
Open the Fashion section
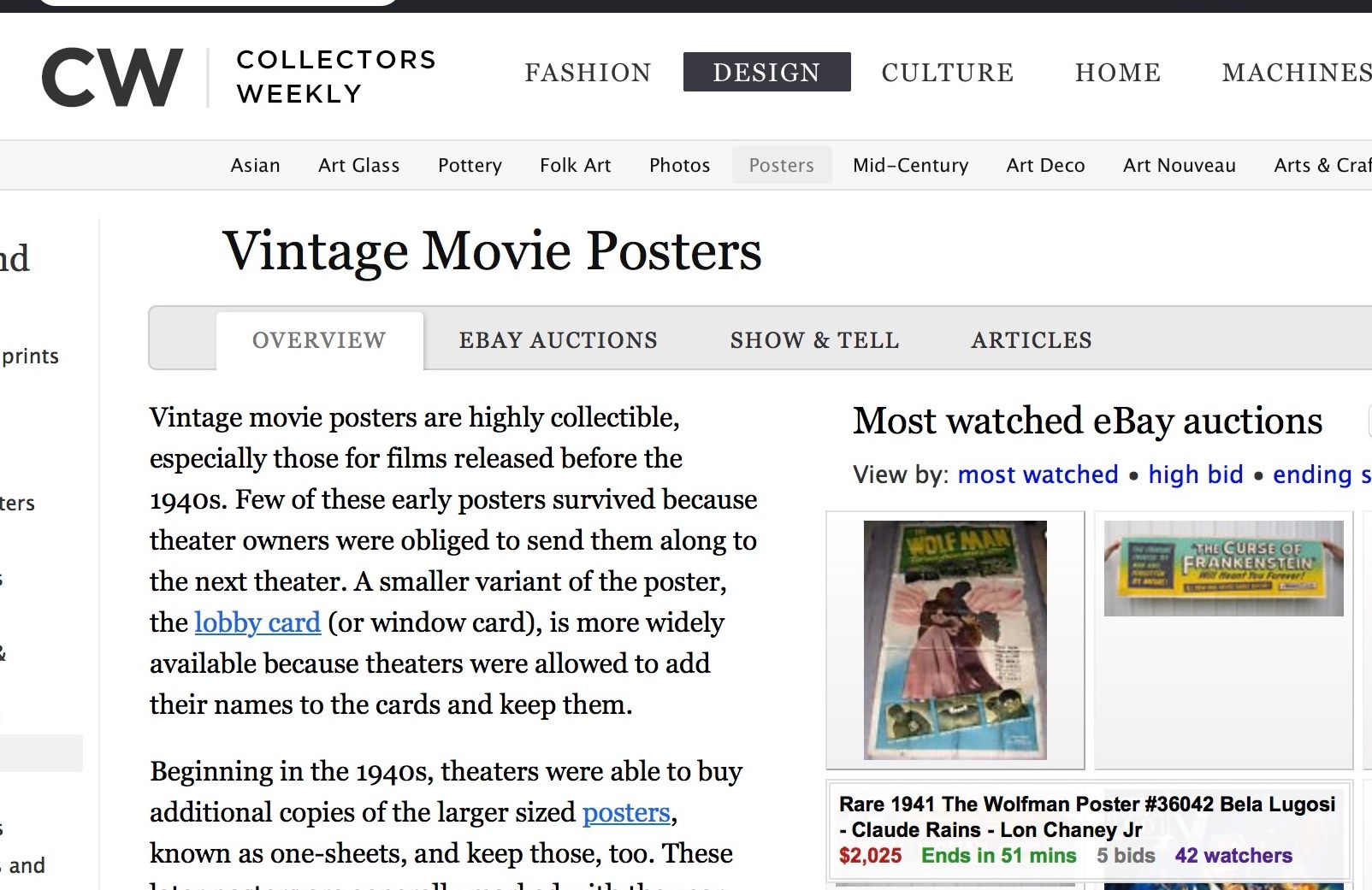(588, 73)
